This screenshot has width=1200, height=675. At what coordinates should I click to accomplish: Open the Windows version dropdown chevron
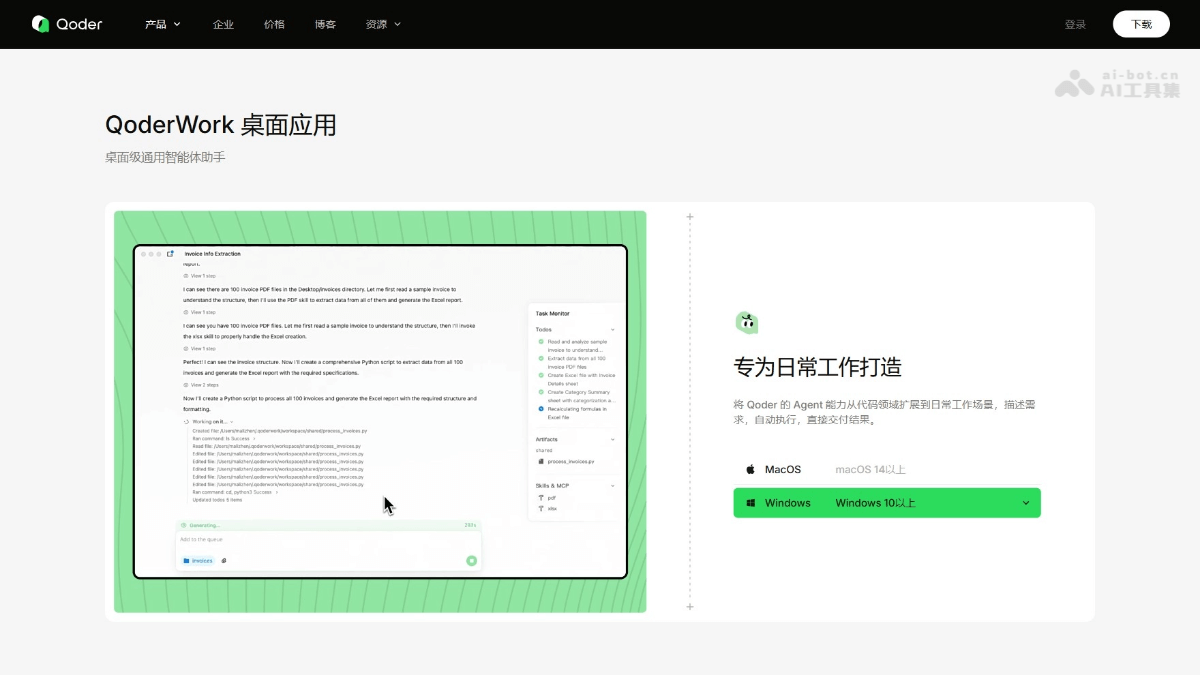click(1025, 502)
